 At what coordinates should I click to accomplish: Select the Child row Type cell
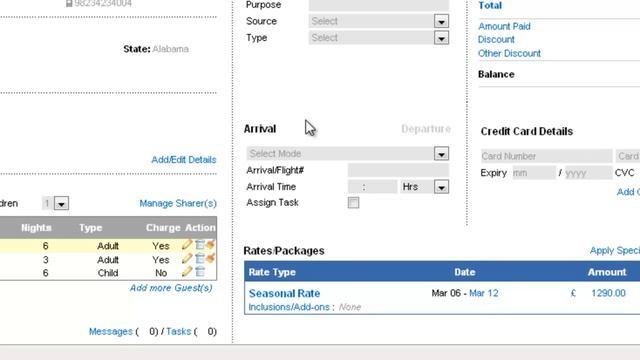(108, 273)
